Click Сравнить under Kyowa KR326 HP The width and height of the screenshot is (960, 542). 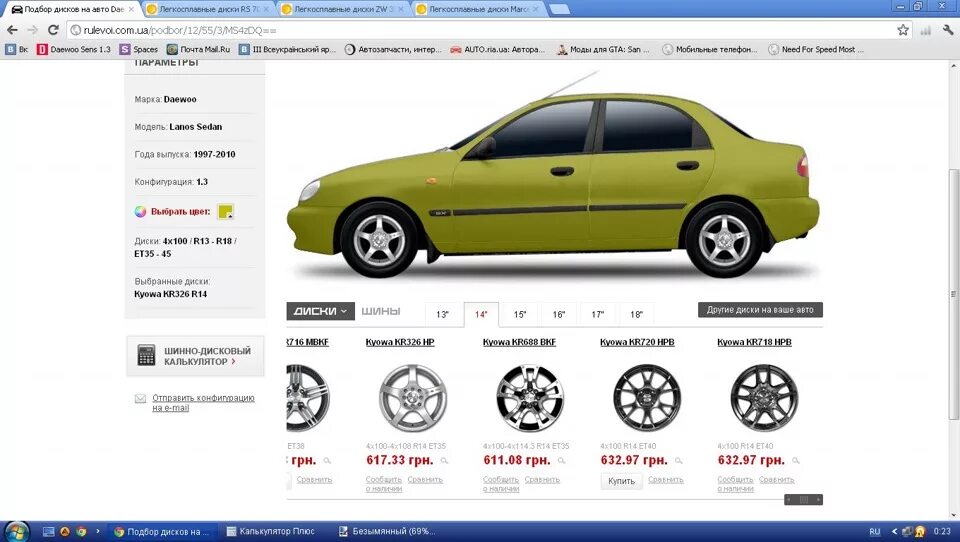425,480
